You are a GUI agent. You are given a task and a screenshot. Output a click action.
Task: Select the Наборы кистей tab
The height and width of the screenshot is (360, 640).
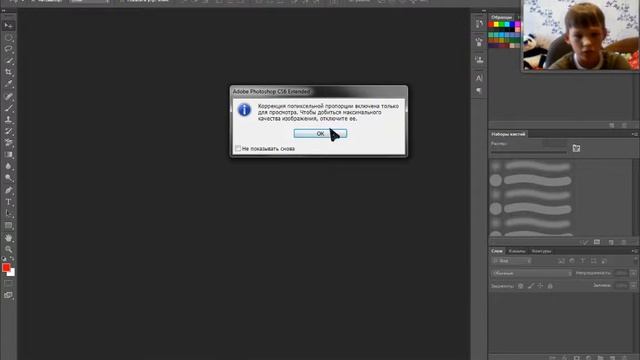pos(508,134)
